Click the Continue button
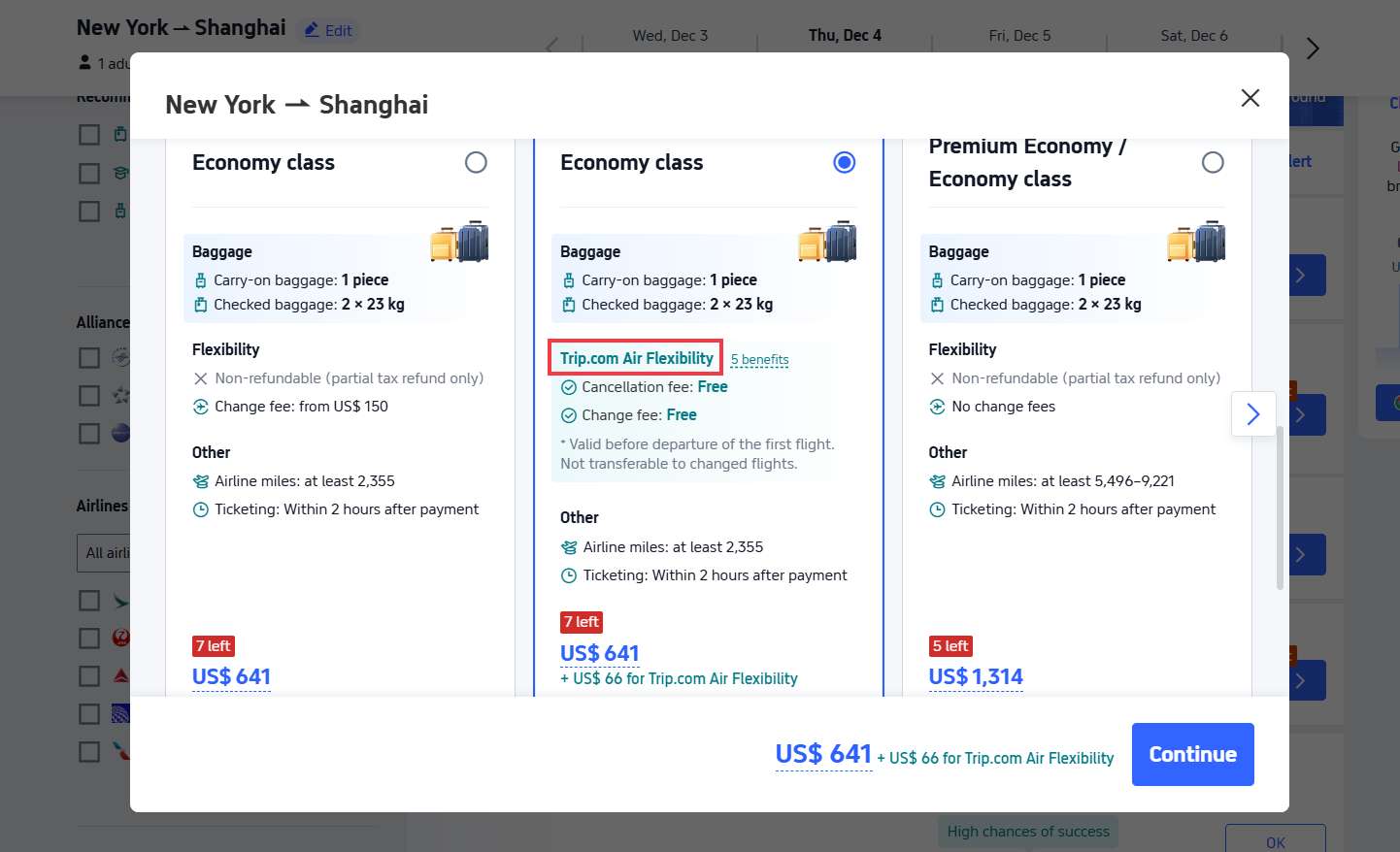 click(1192, 754)
